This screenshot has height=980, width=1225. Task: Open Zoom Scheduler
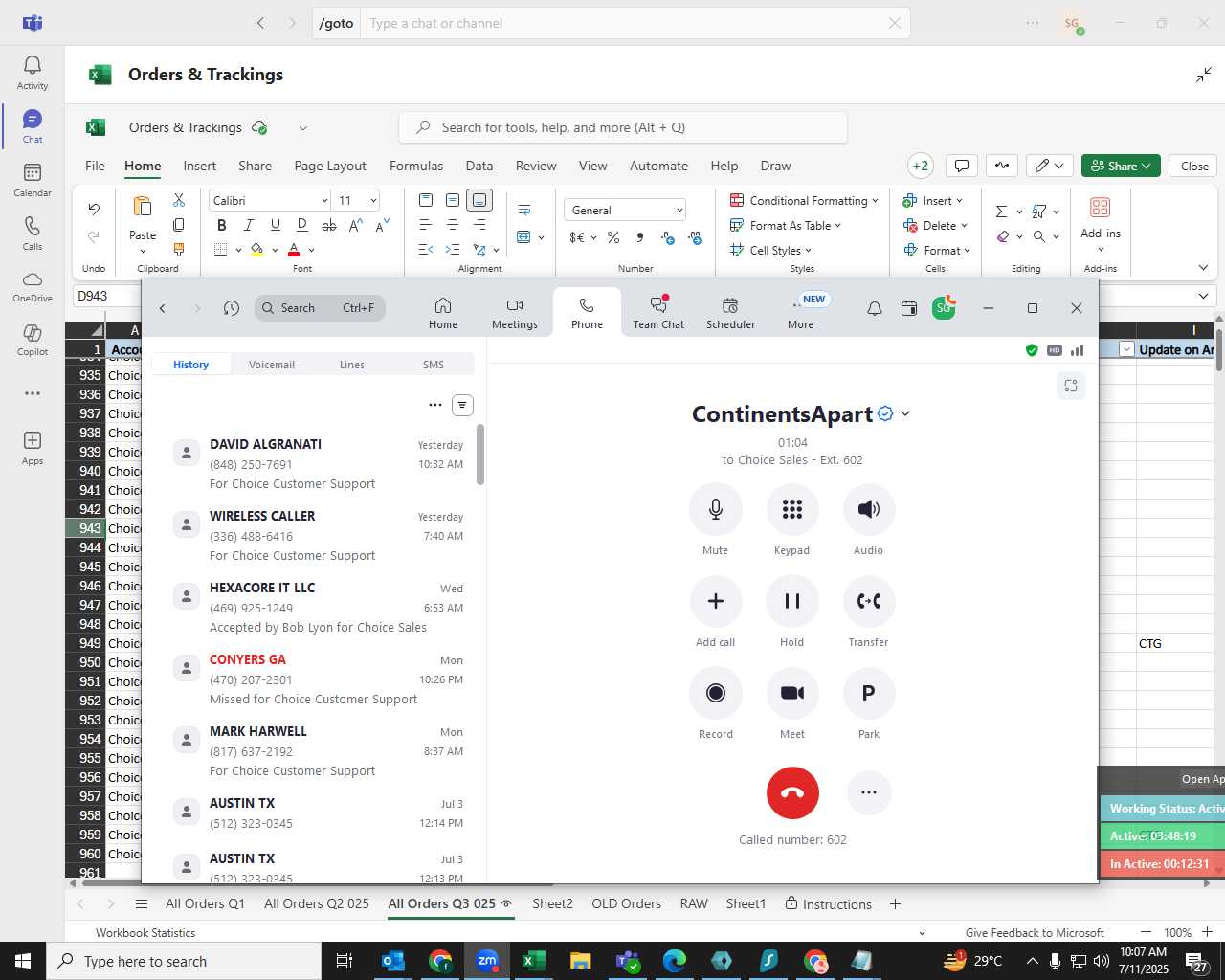[x=730, y=313]
